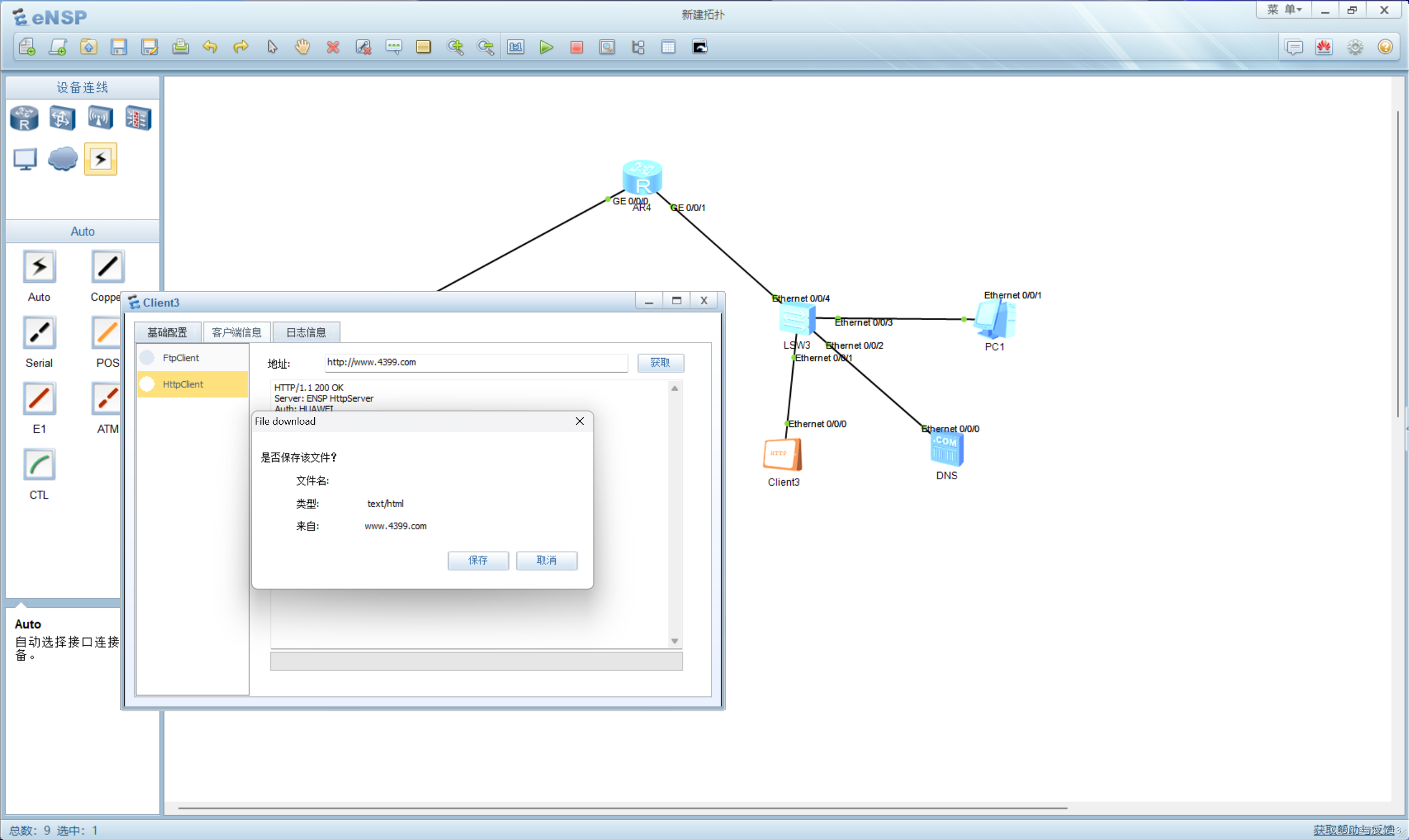
Task: Open the forum chat bubble icon
Action: (1294, 47)
